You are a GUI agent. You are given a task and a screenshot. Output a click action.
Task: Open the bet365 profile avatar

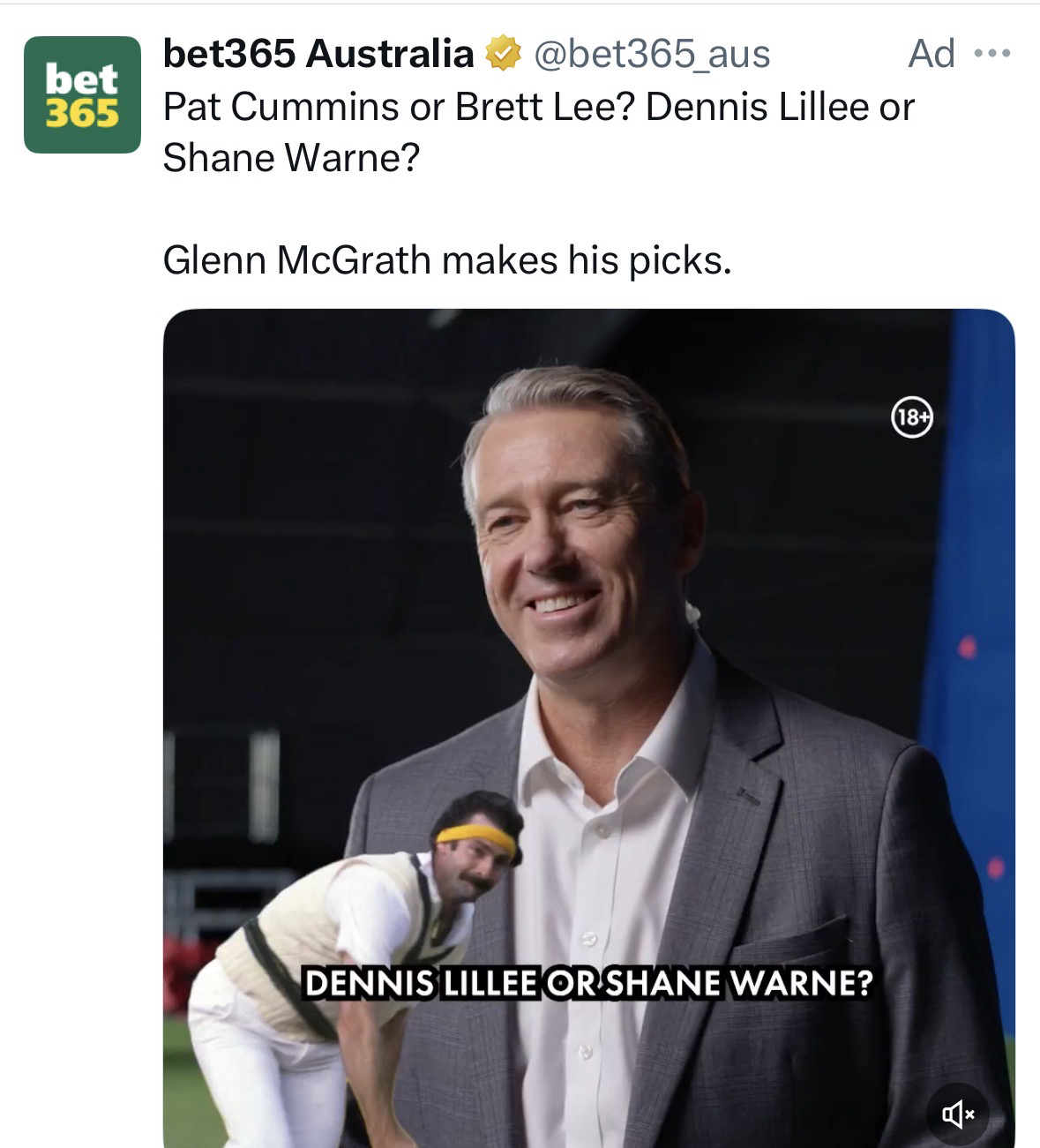coord(82,95)
